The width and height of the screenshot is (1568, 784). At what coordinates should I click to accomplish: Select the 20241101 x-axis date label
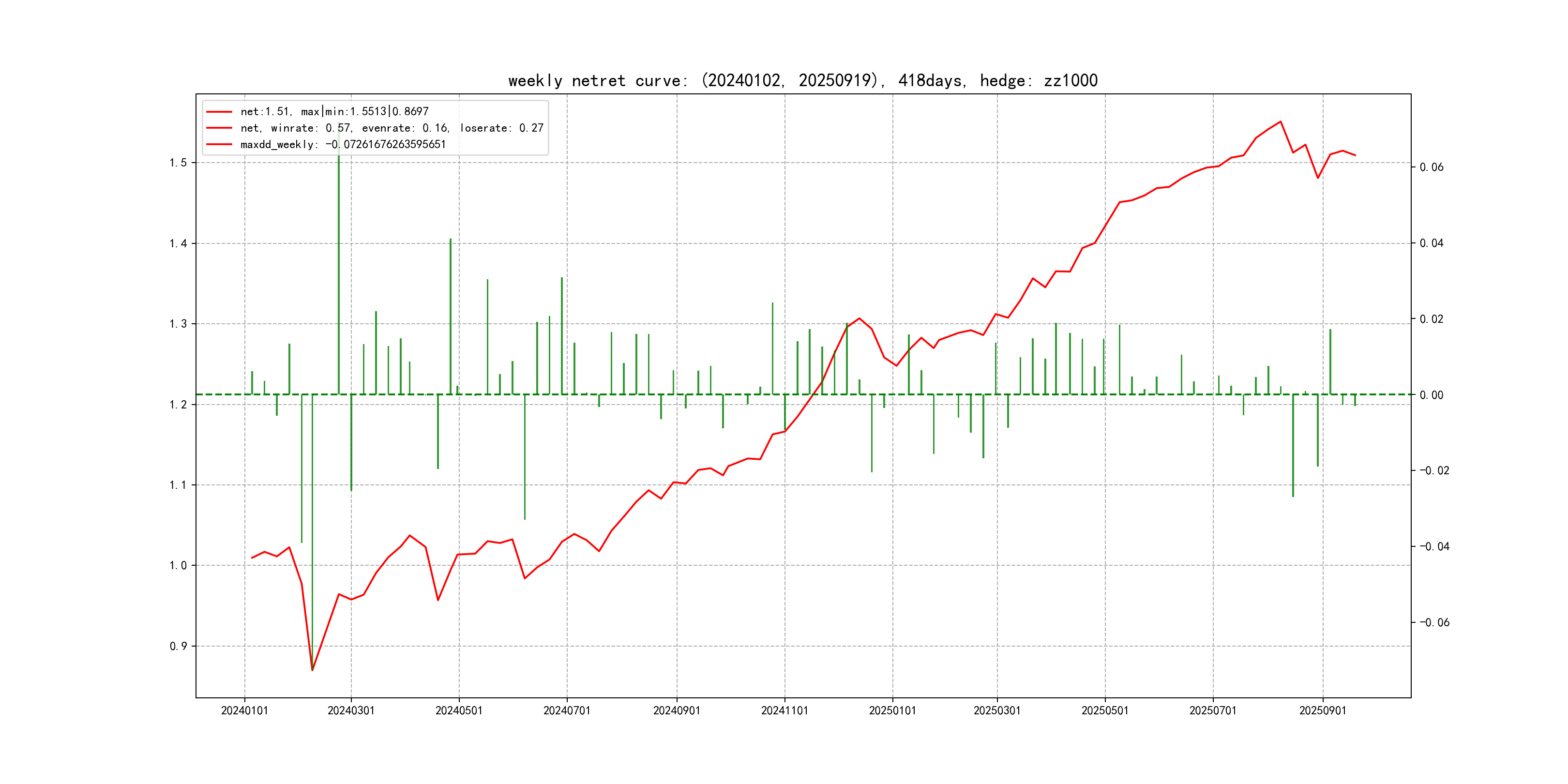[x=784, y=710]
